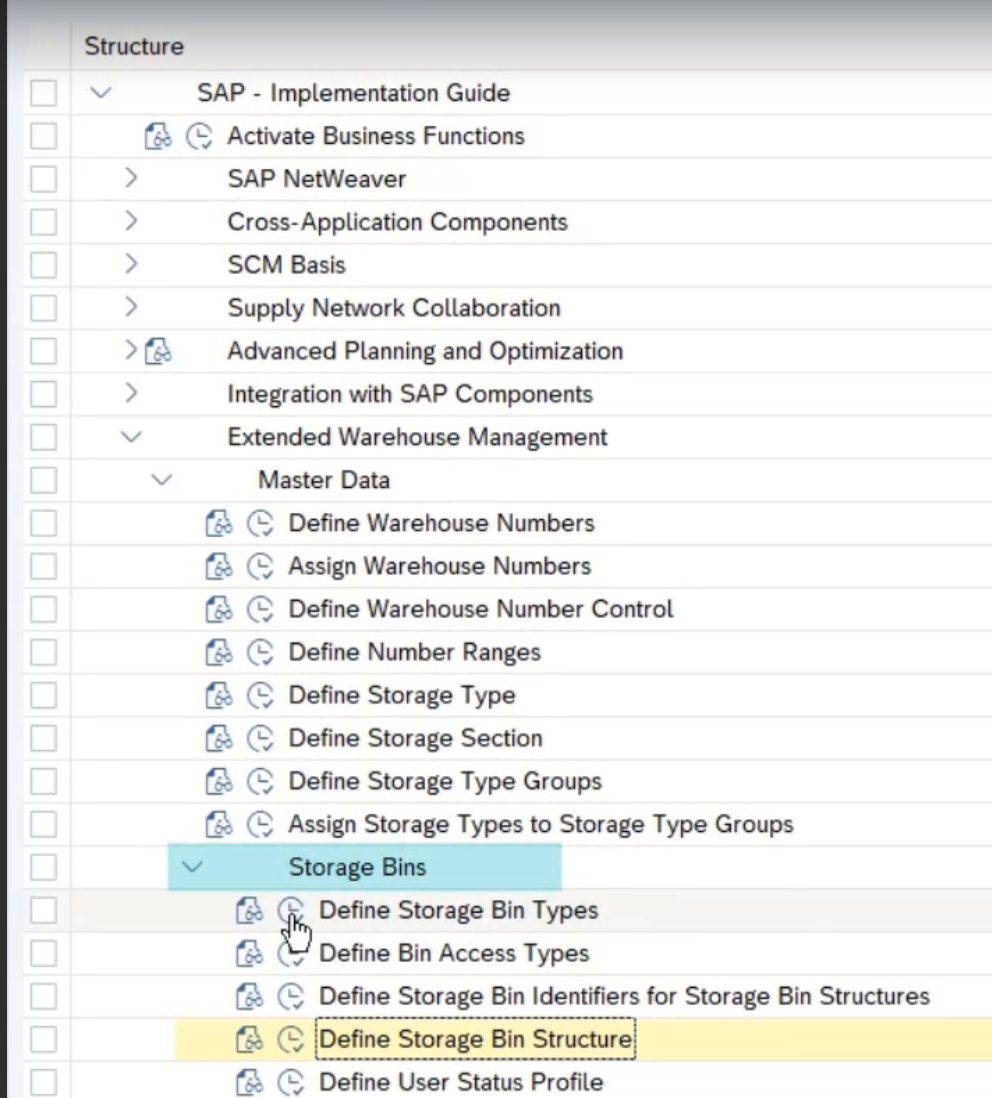Open documentation icon for Define Storage Bin Types
This screenshot has height=1098, width=992.
(249, 910)
